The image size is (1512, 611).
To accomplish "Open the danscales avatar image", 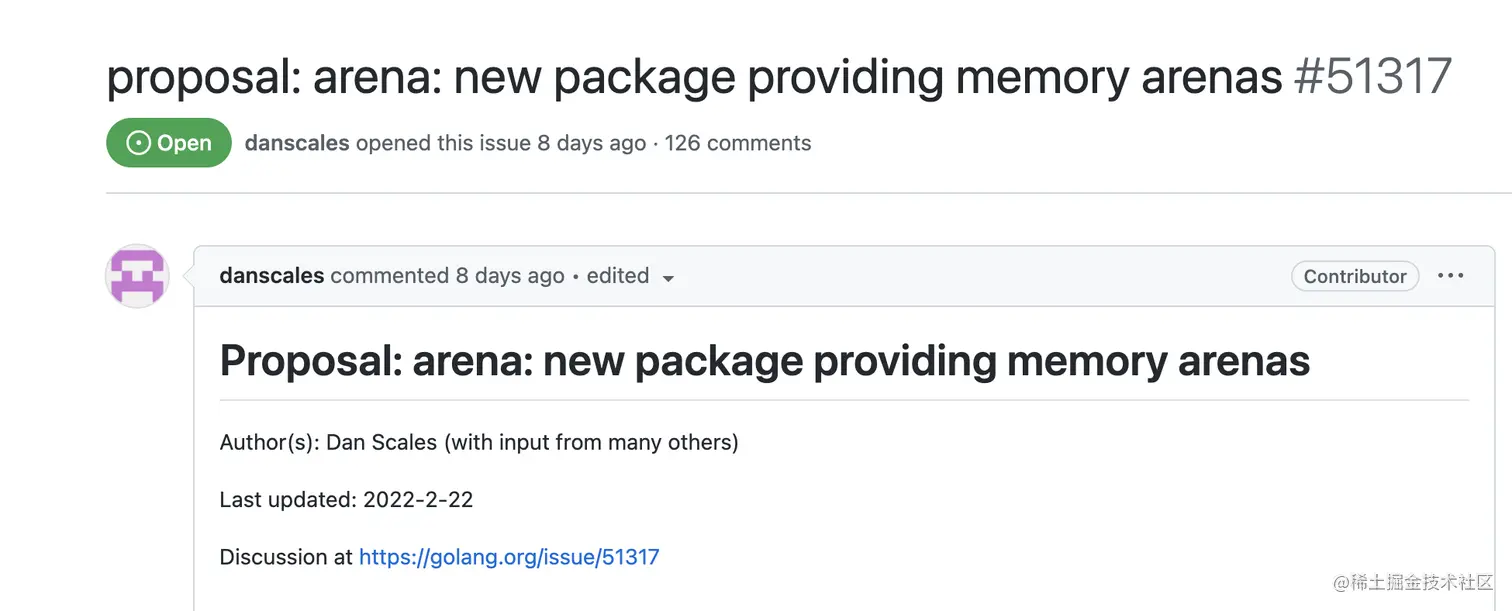I will (x=137, y=276).
